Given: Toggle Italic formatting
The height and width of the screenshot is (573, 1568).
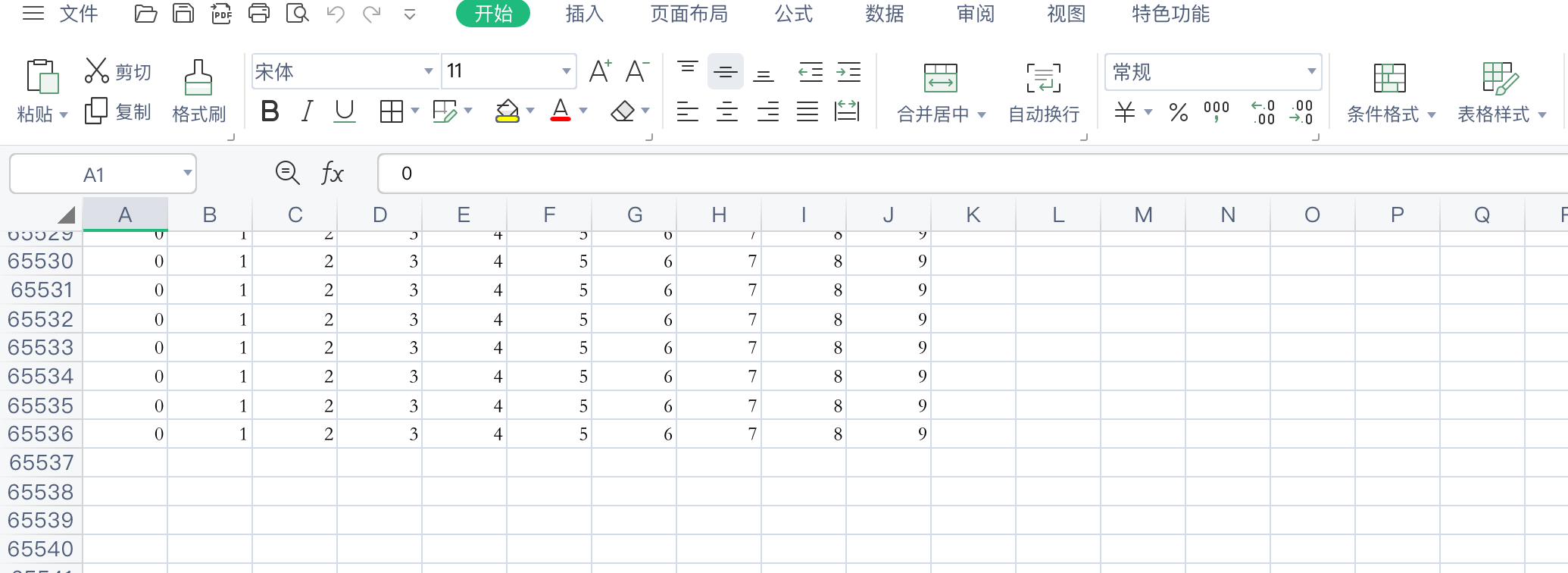Looking at the screenshot, I should coord(307,112).
